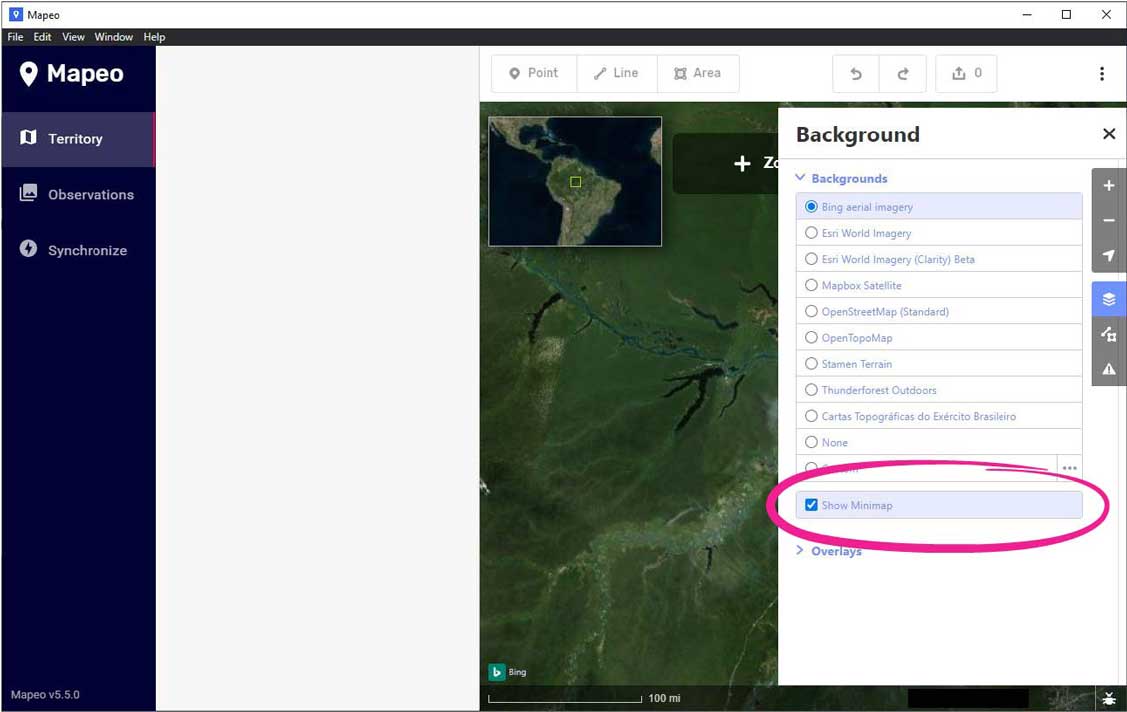Select the Area drawing tool
Screen dimensions: 1127x712
(x=698, y=73)
